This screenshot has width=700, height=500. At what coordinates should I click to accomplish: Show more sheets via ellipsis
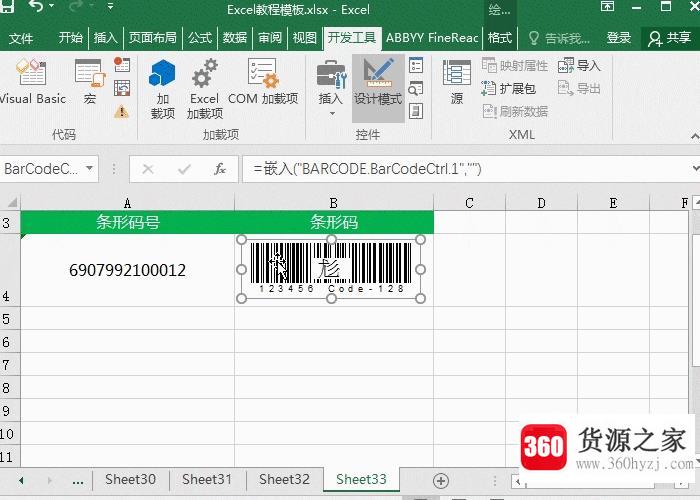tap(78, 481)
